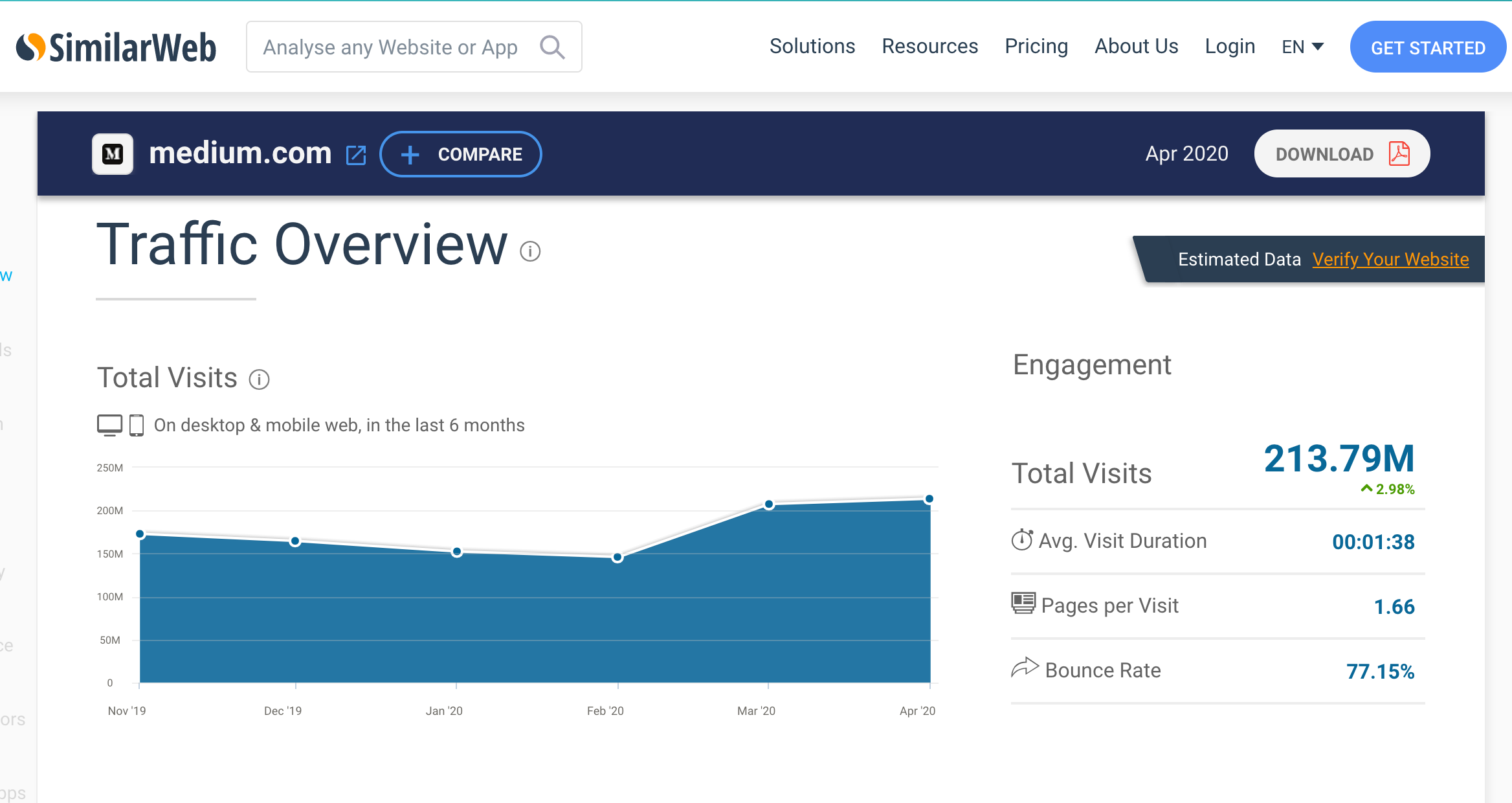Screen dimensions: 1512x803
Task: Open the Solutions menu
Action: click(x=812, y=47)
